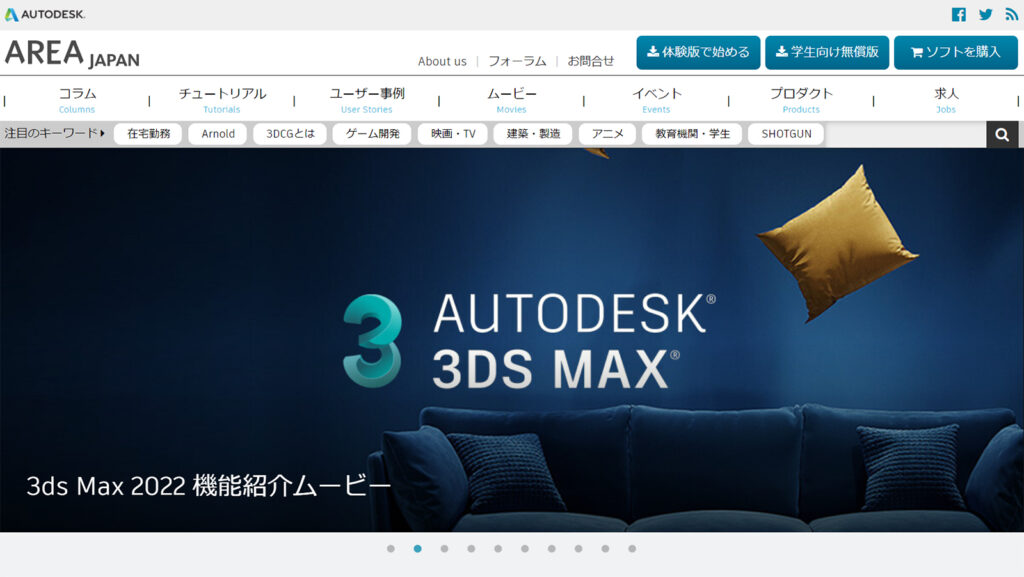
Task: Open the About us link
Action: click(x=442, y=61)
